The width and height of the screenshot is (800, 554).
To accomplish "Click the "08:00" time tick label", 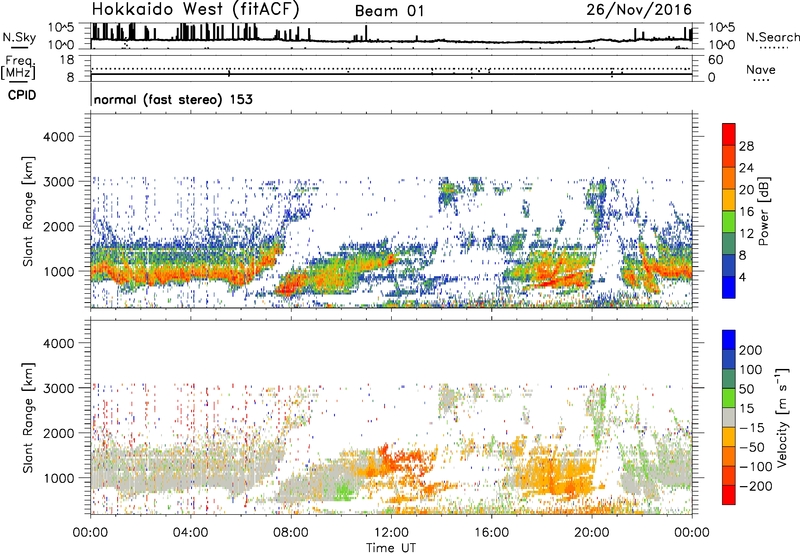I will pos(291,533).
